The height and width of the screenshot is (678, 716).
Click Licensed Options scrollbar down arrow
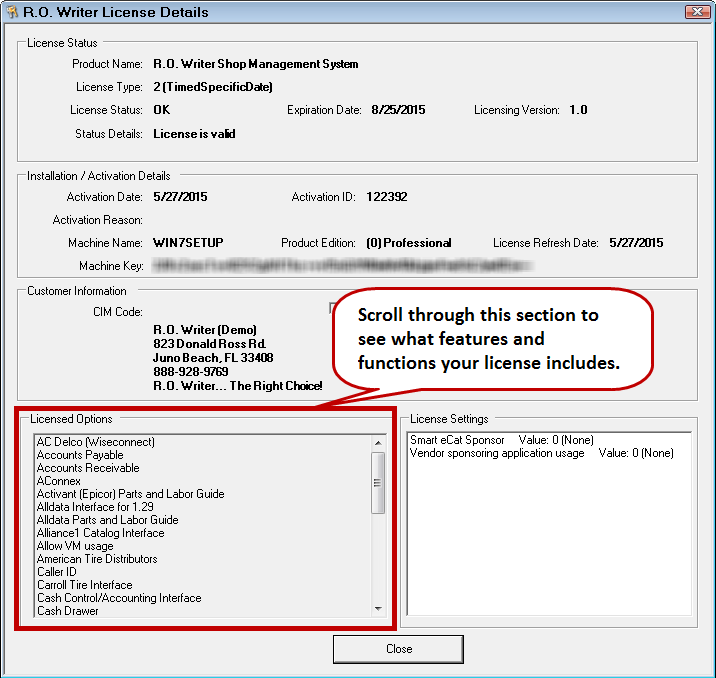click(x=378, y=608)
